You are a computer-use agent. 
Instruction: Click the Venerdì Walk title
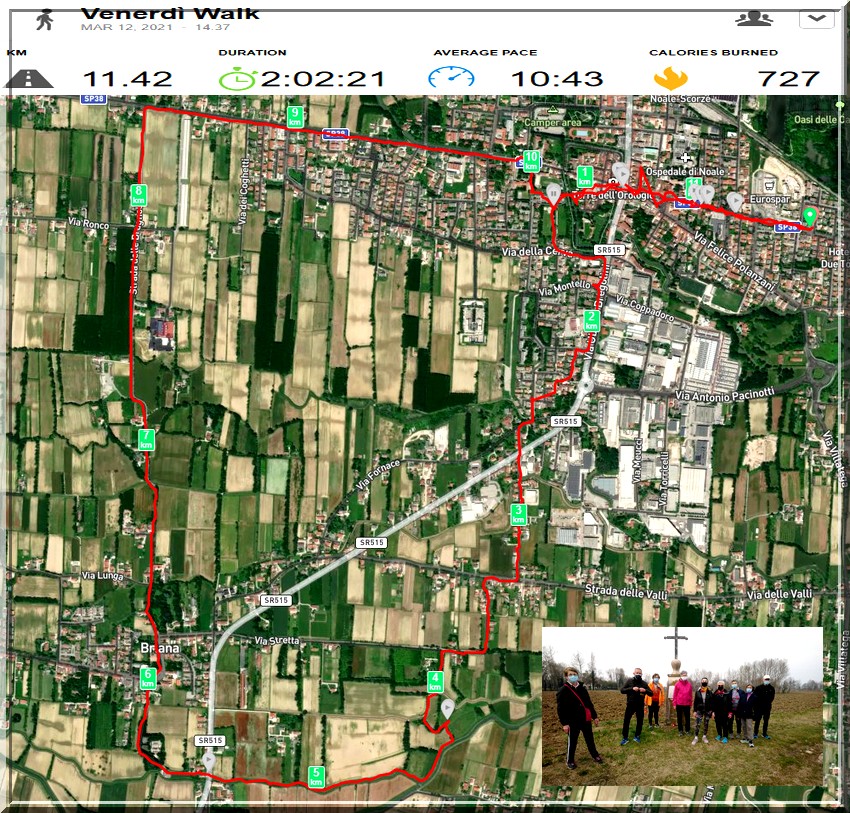click(x=170, y=14)
